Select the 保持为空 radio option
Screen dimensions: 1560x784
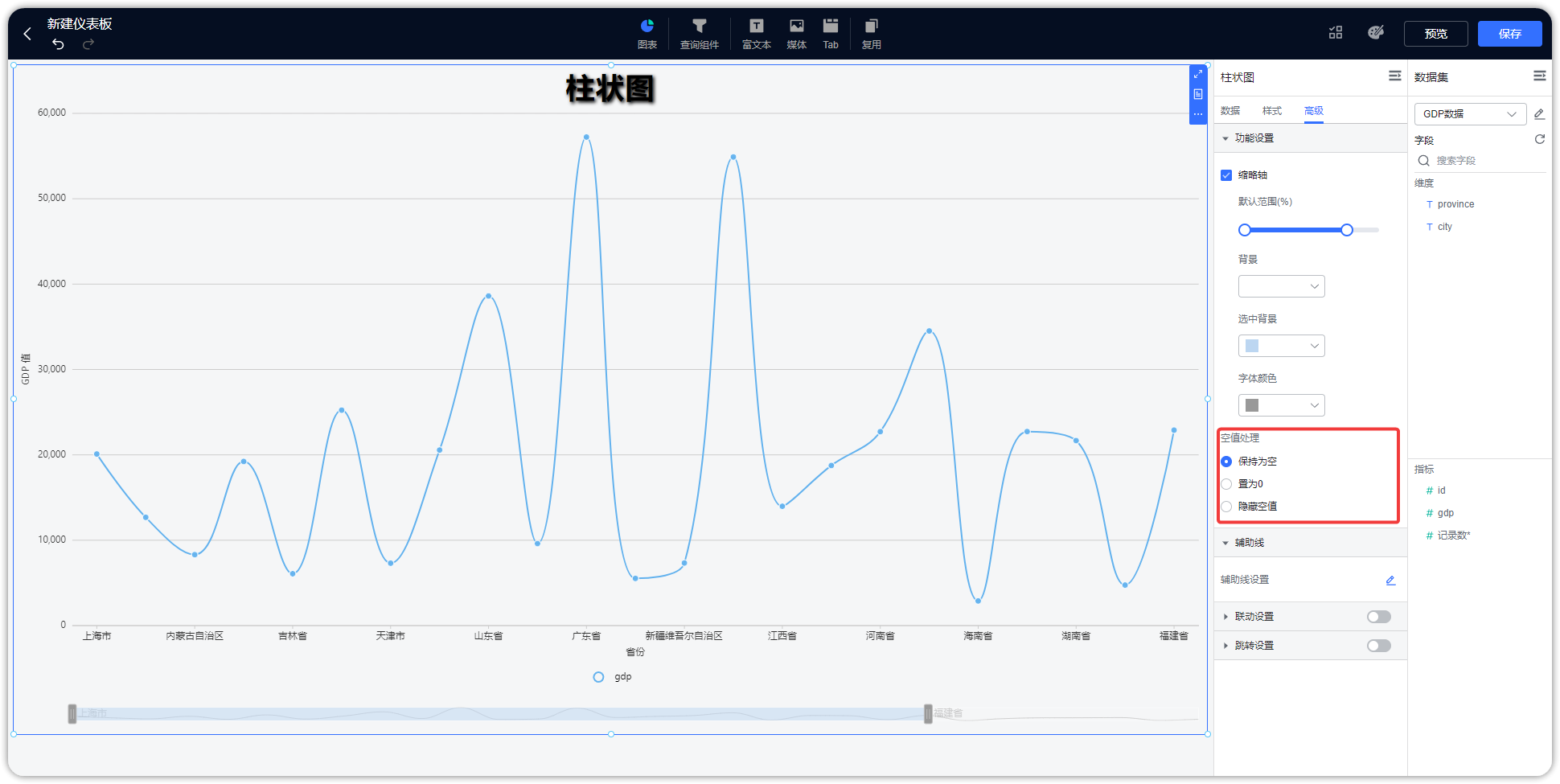point(1226,462)
